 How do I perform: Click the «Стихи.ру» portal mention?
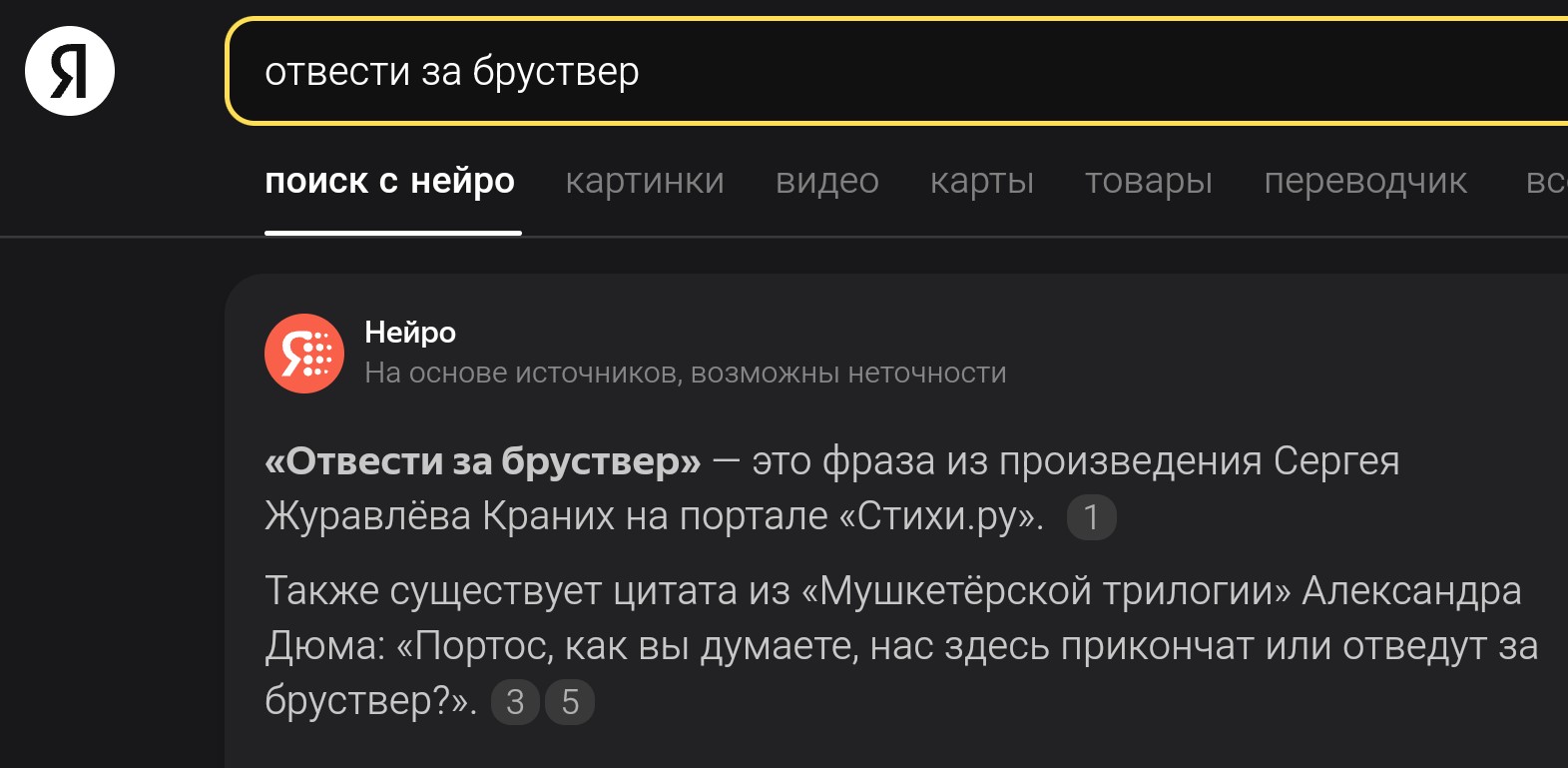(940, 516)
